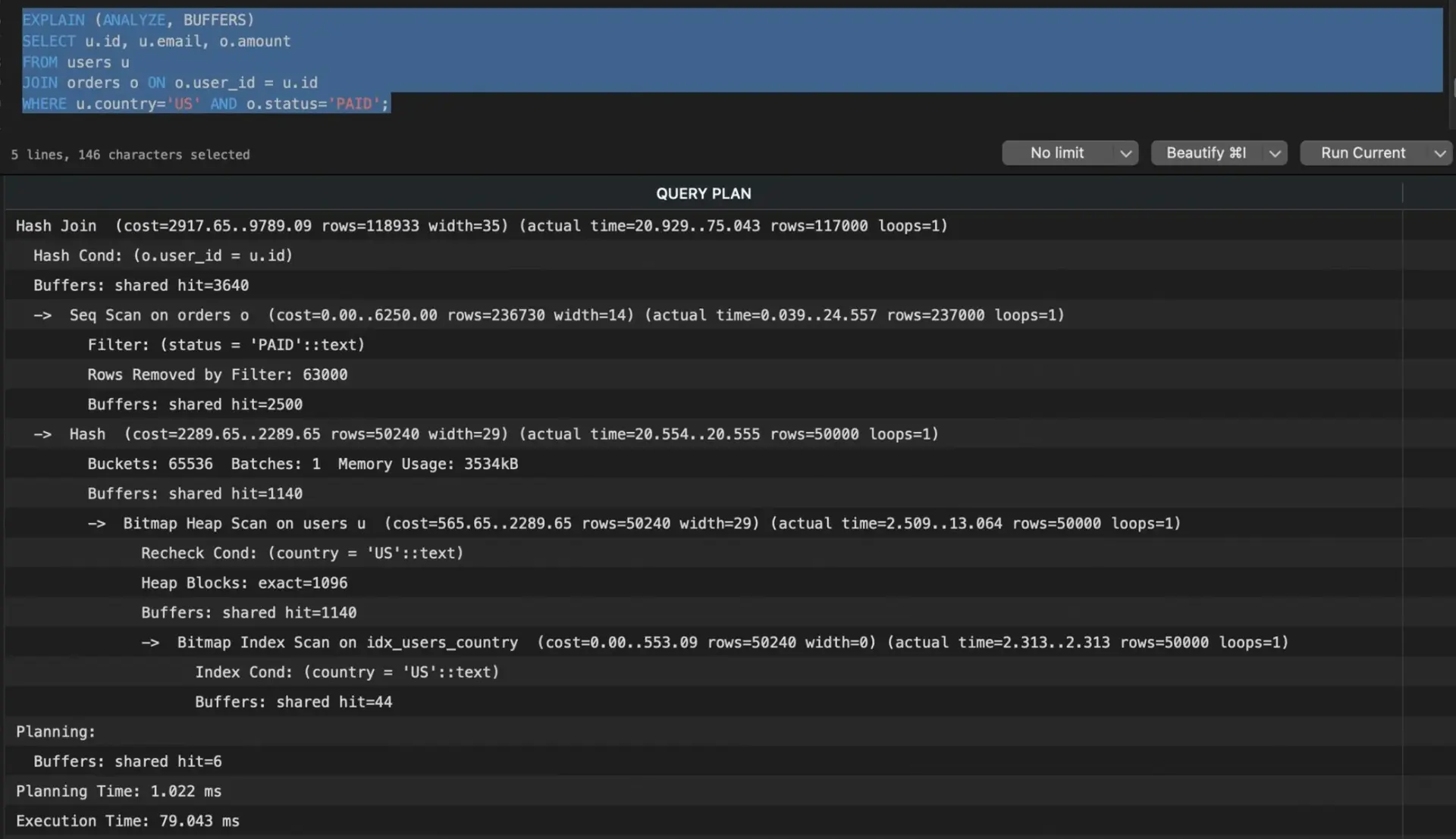
Task: Click the character selection status text
Action: tap(130, 154)
